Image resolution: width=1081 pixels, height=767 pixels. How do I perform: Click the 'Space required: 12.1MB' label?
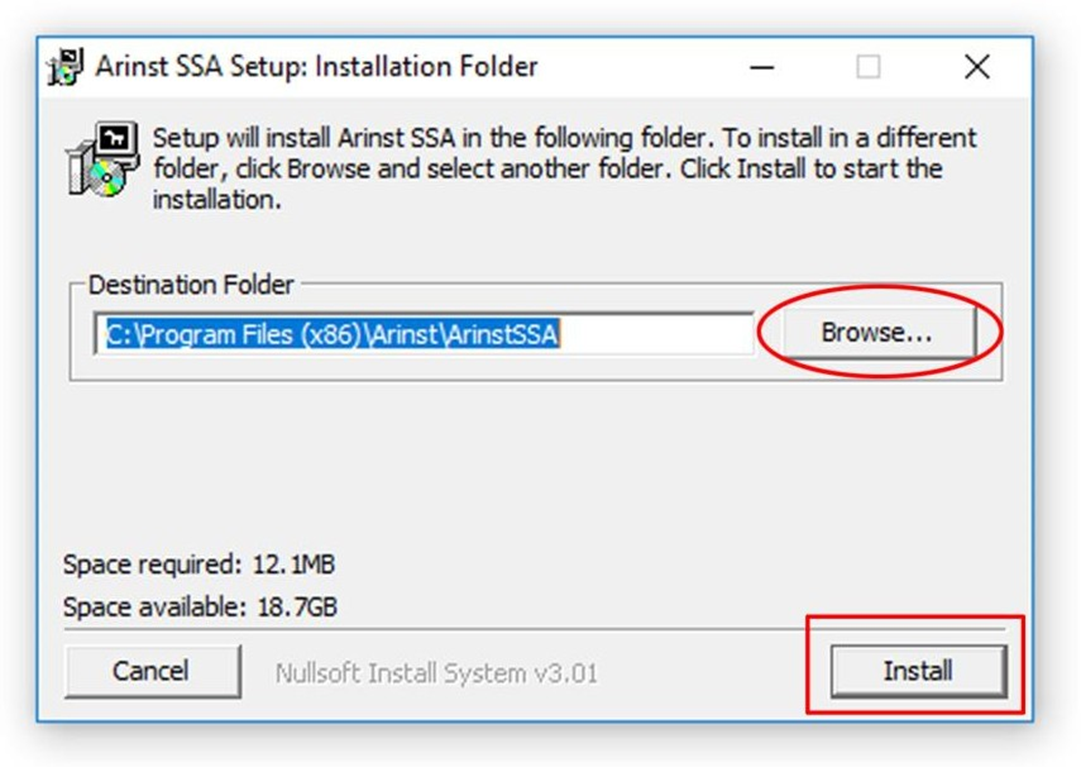[199, 565]
